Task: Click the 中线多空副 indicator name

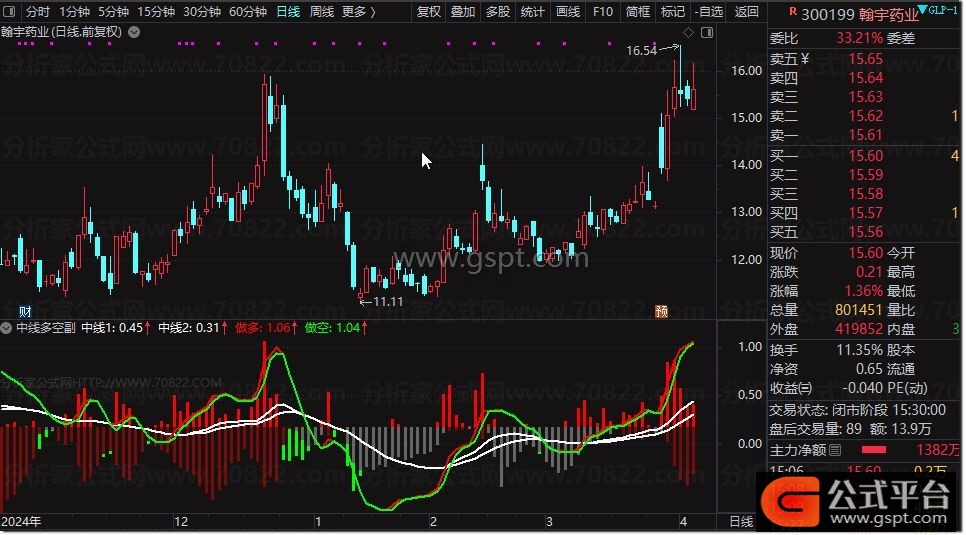Action: pyautogui.click(x=45, y=328)
